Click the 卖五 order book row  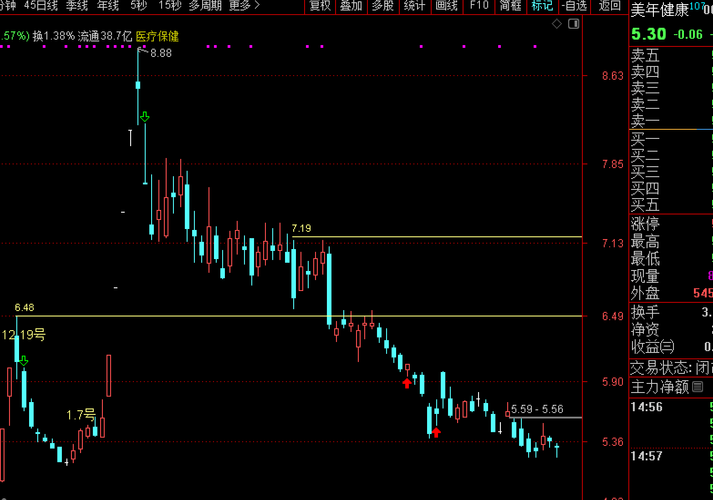click(x=671, y=55)
